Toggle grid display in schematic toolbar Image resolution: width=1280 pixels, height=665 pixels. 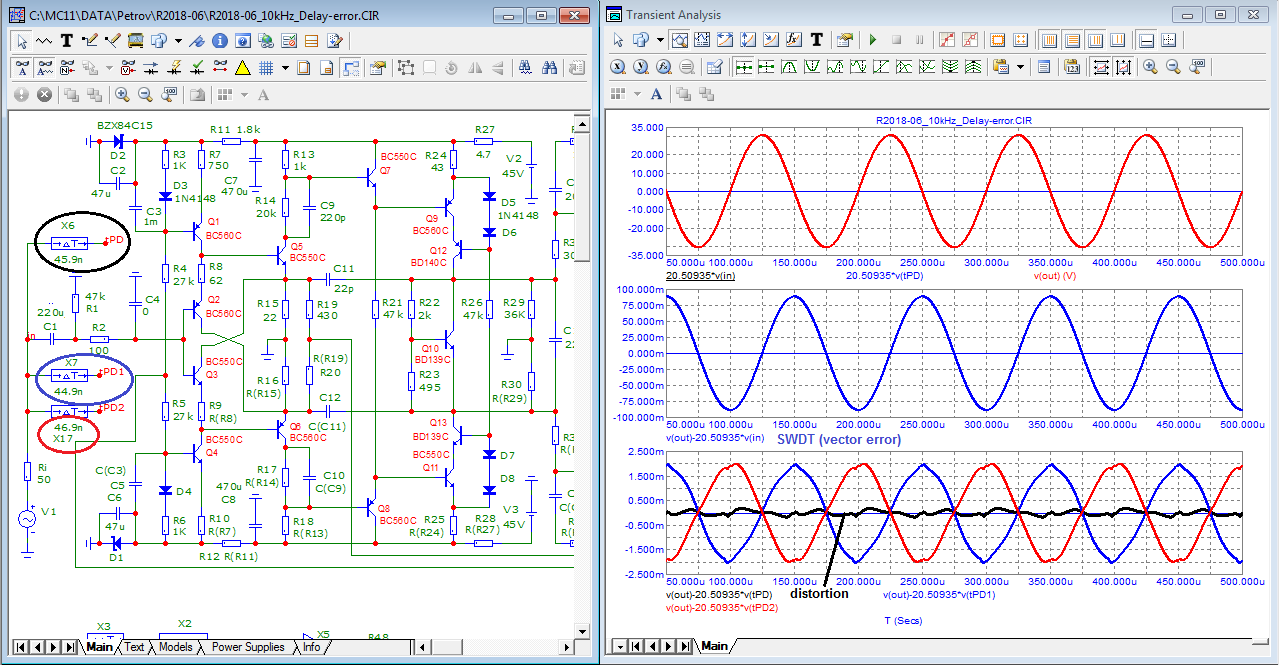click(x=266, y=68)
